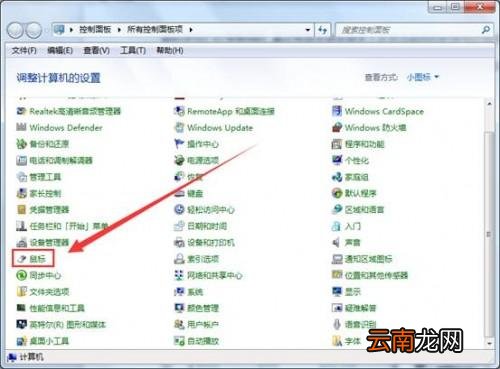This screenshot has width=500, height=369.
Task: Open 区域和语言 region and language link
Action: pyautogui.click(x=365, y=210)
